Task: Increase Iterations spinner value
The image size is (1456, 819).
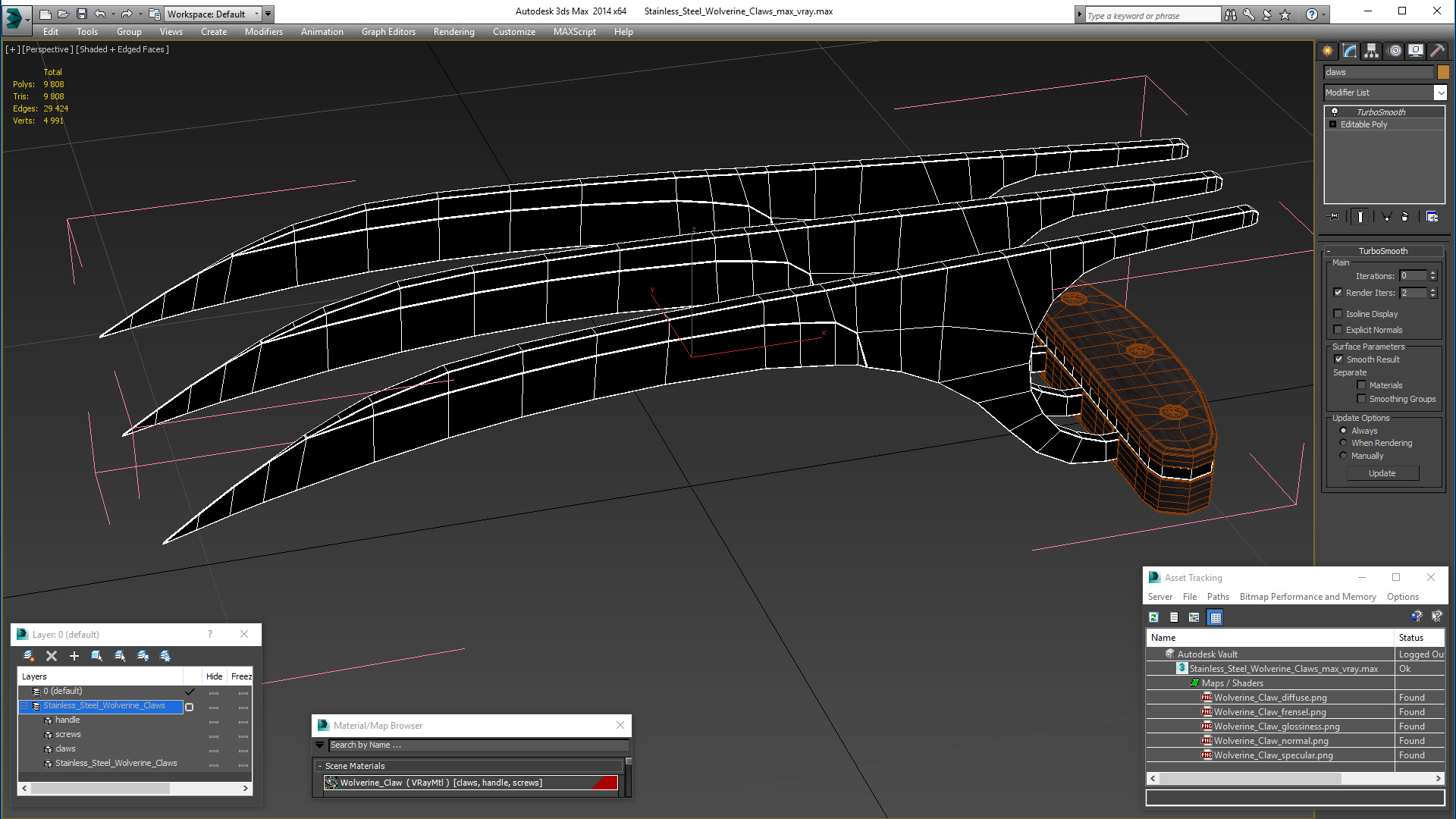Action: point(1432,273)
